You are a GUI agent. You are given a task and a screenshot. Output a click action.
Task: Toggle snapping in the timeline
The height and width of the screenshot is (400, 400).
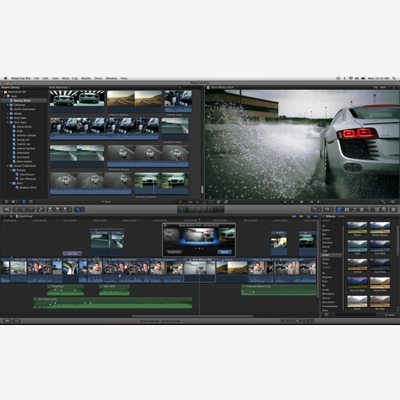316,216
